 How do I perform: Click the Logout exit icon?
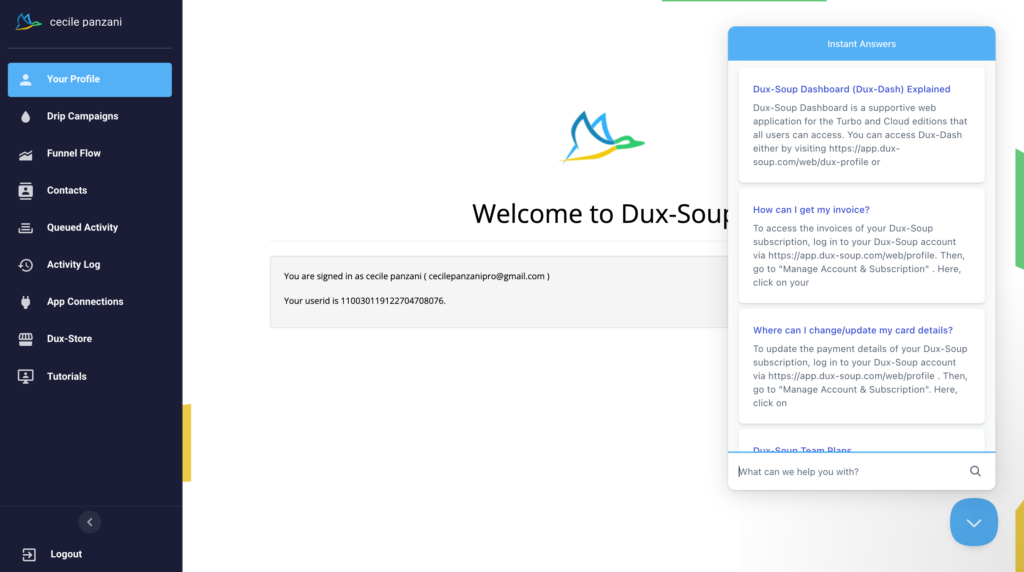[29, 554]
